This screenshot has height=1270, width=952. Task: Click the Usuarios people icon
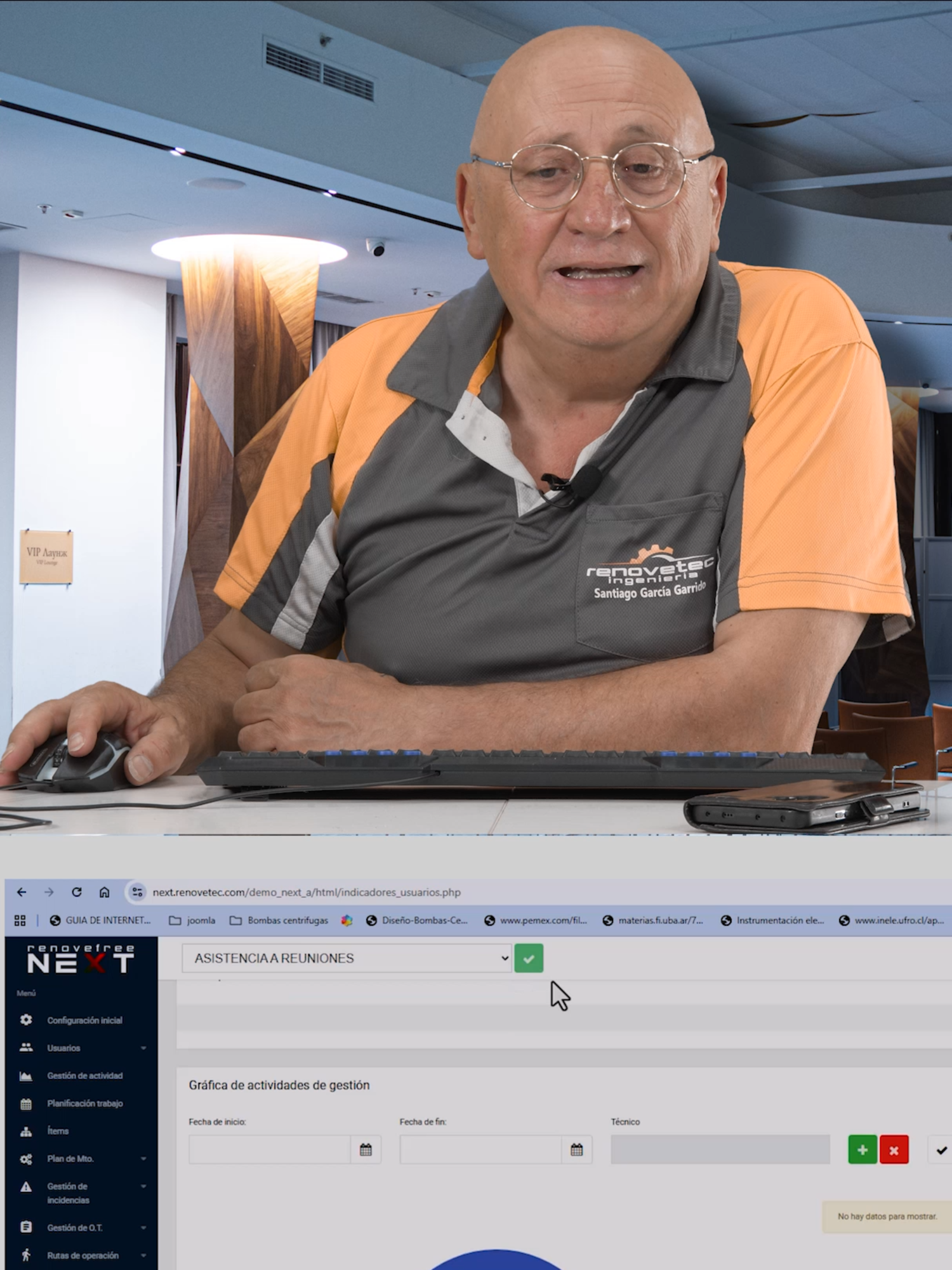click(x=26, y=1048)
